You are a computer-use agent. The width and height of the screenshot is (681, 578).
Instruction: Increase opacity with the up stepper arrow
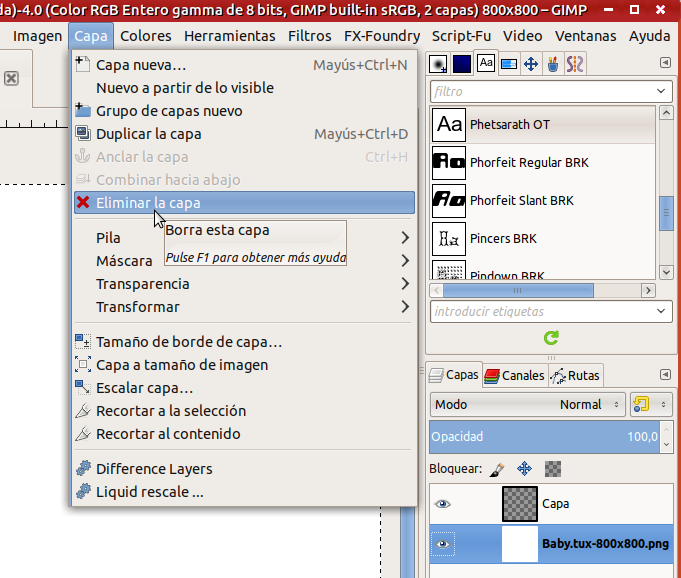pyautogui.click(x=667, y=430)
